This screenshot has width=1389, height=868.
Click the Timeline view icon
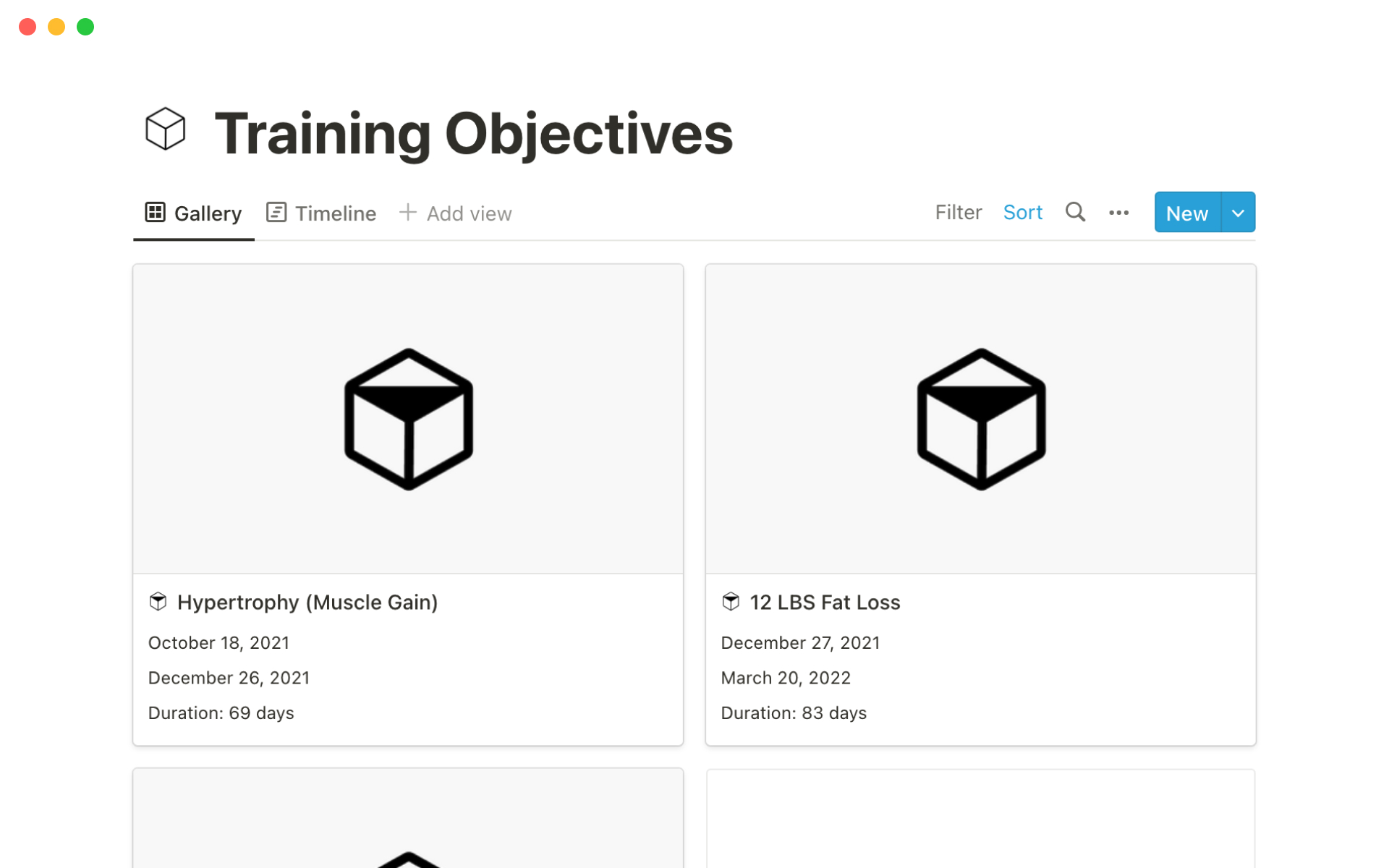tap(276, 213)
